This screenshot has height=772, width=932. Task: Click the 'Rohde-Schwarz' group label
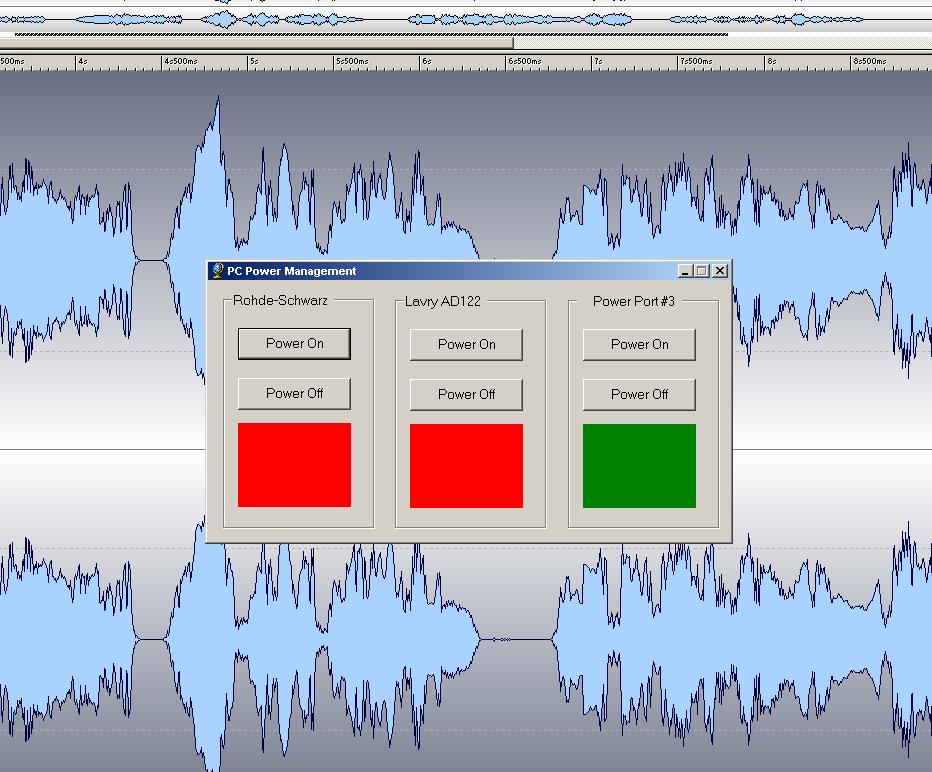click(x=280, y=301)
